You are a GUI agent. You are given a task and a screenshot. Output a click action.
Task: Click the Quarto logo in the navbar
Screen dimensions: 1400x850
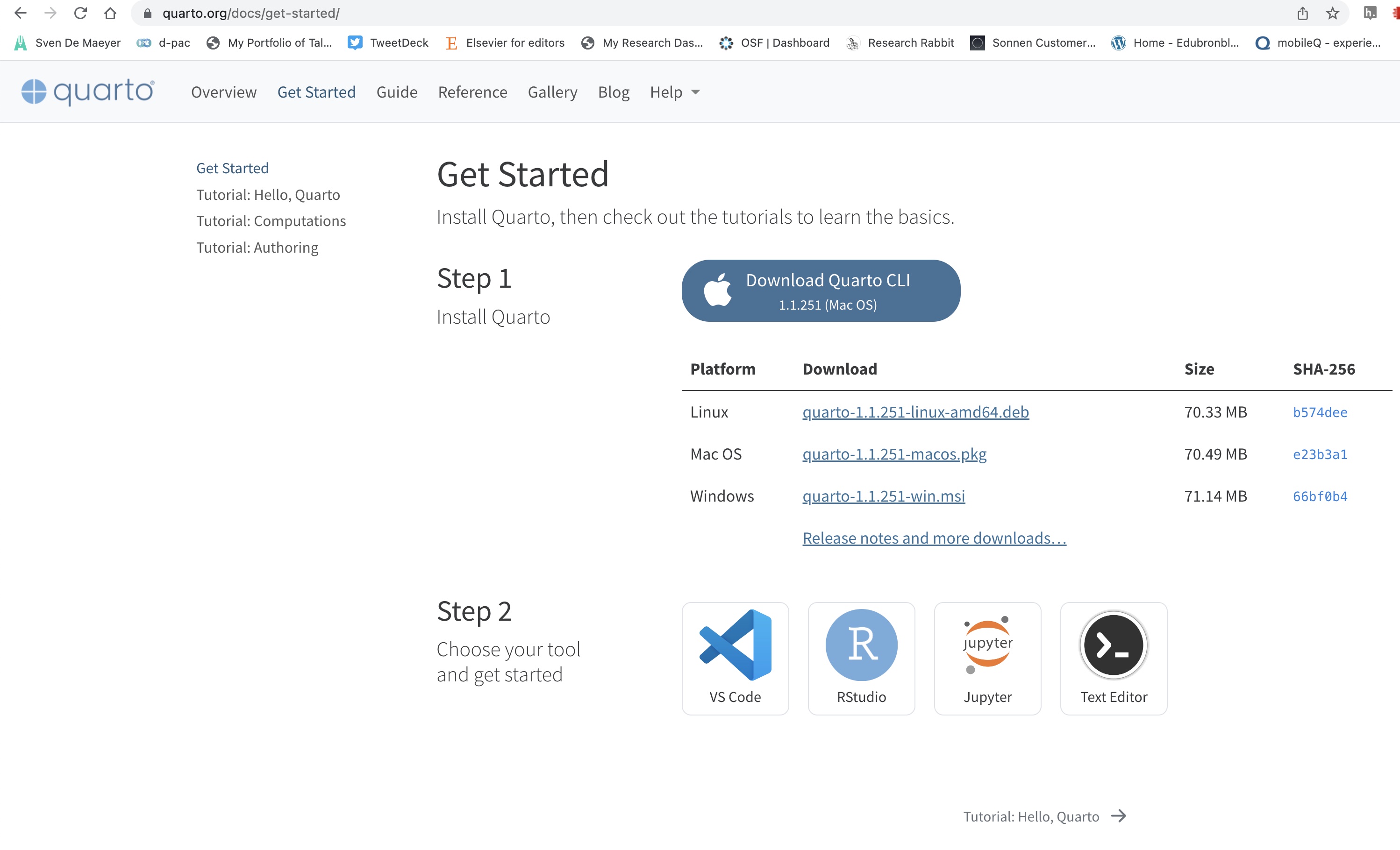87,92
